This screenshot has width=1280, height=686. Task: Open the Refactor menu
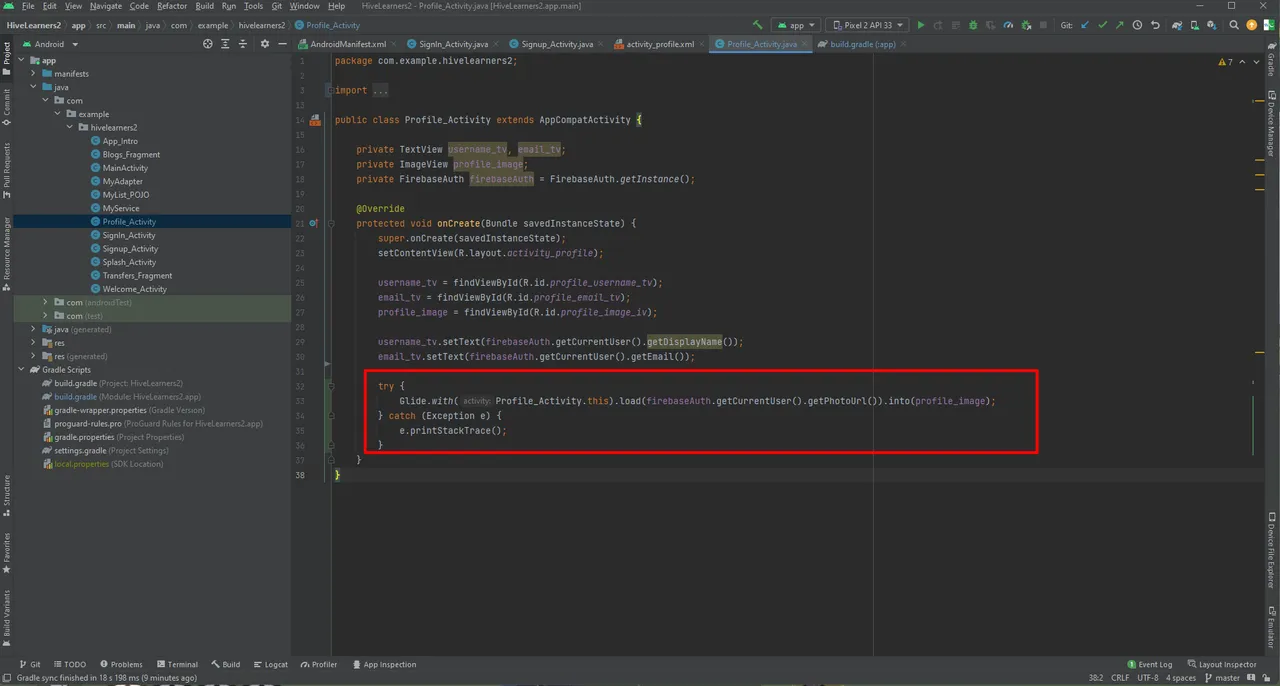click(x=172, y=6)
